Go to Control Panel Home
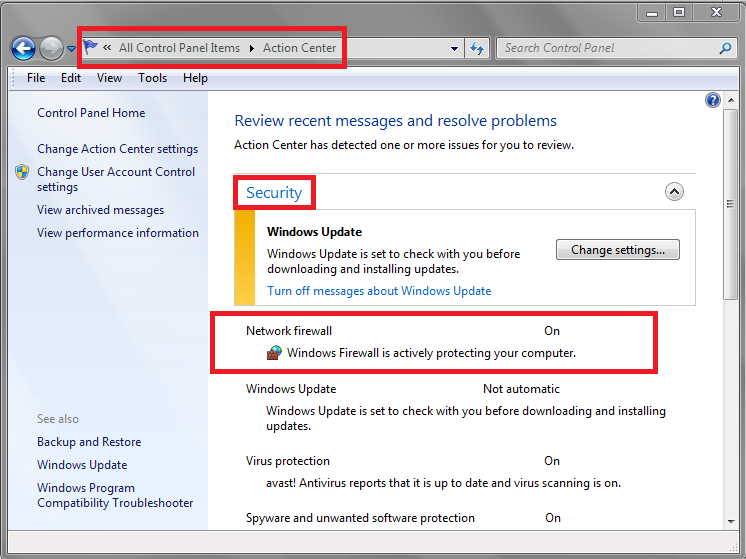This screenshot has width=746, height=559. [91, 113]
